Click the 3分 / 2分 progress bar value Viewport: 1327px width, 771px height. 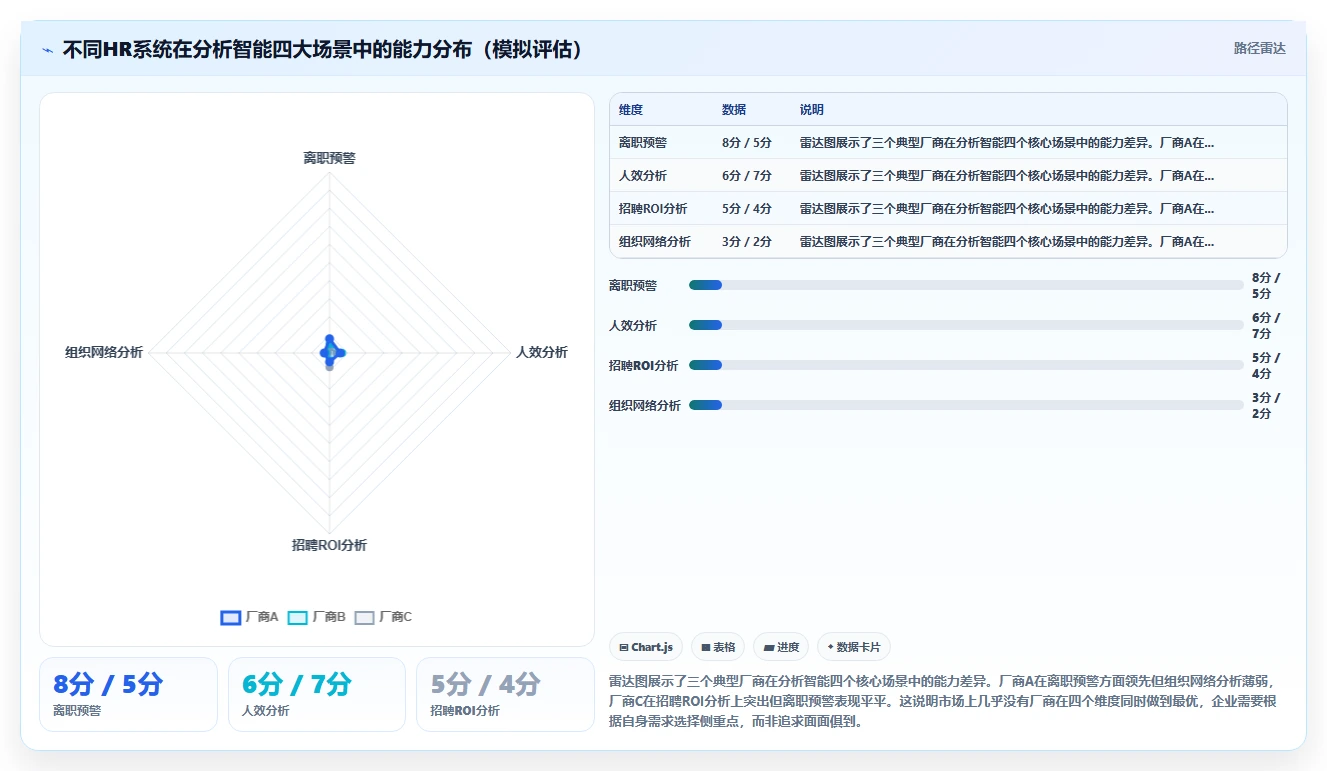pyautogui.click(x=1266, y=405)
